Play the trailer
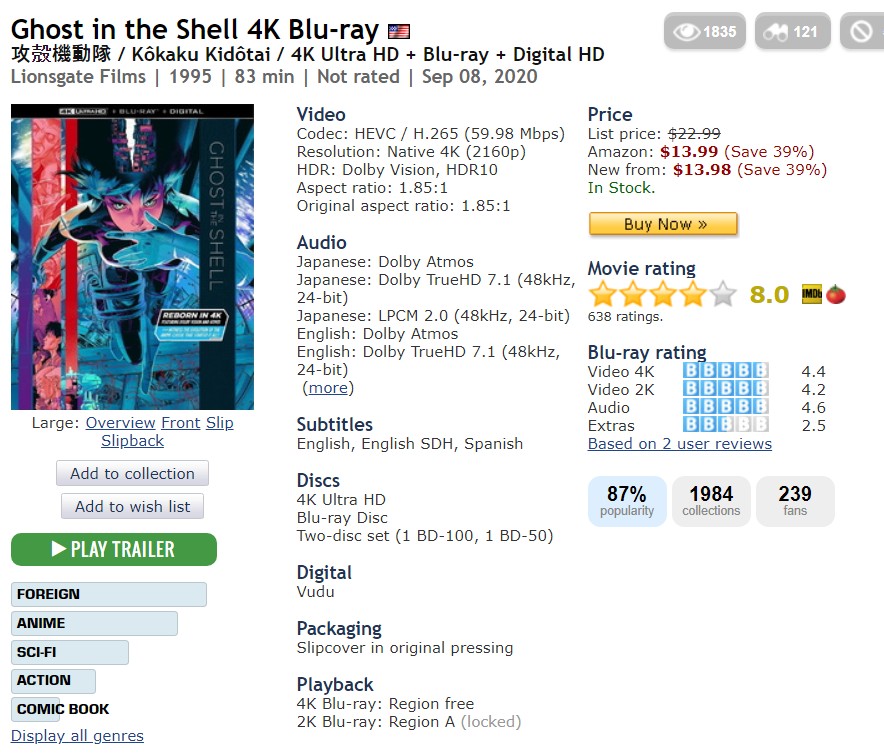This screenshot has width=884, height=754. tap(114, 549)
